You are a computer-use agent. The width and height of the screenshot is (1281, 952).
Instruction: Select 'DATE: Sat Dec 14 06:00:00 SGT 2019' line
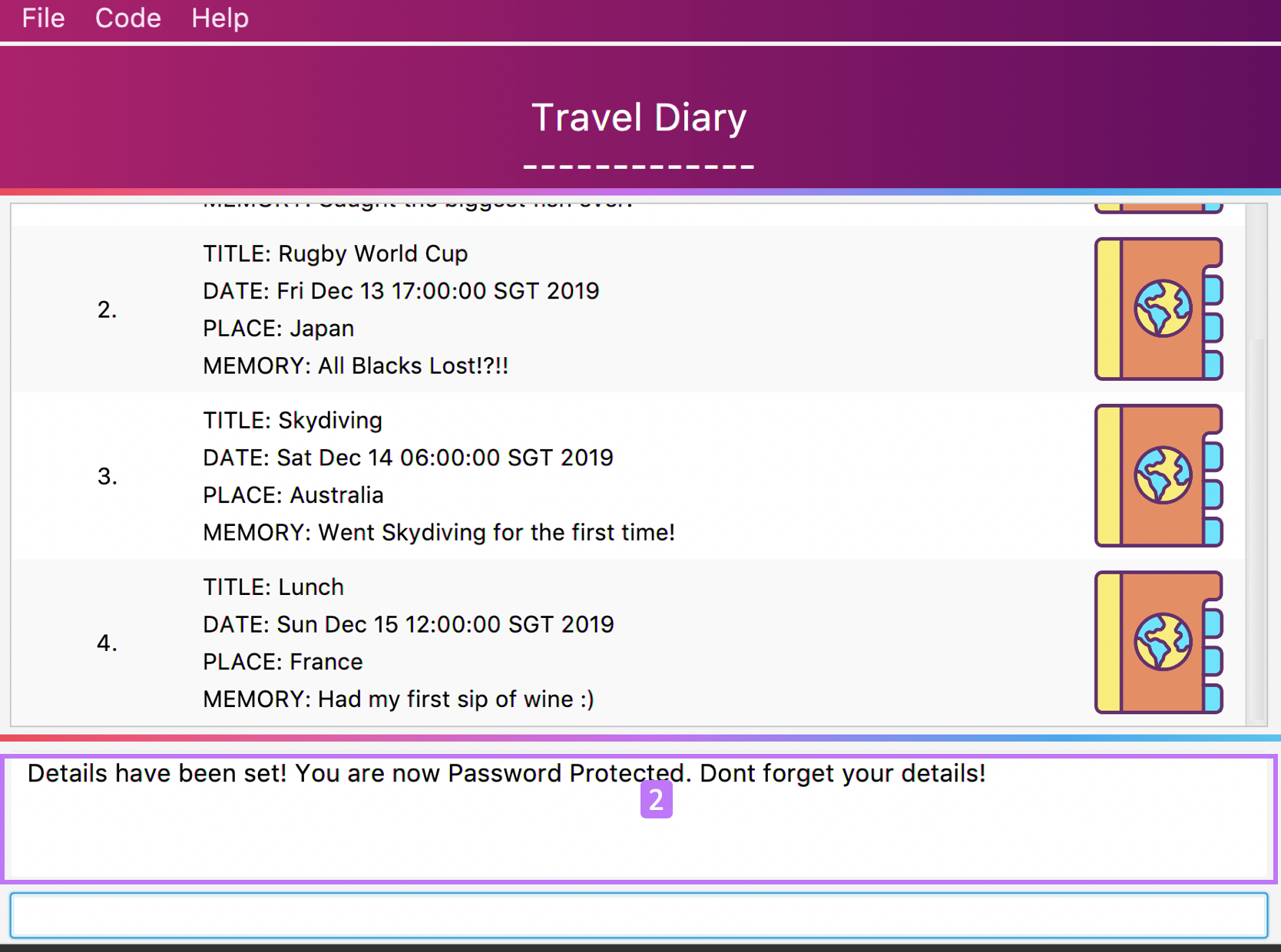point(408,458)
